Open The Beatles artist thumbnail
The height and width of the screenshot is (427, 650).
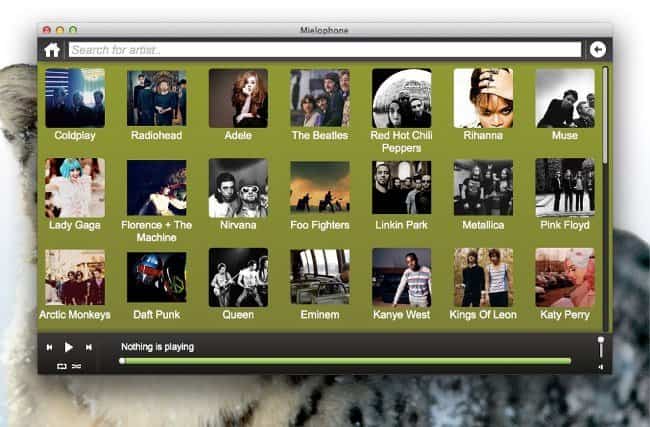point(320,98)
